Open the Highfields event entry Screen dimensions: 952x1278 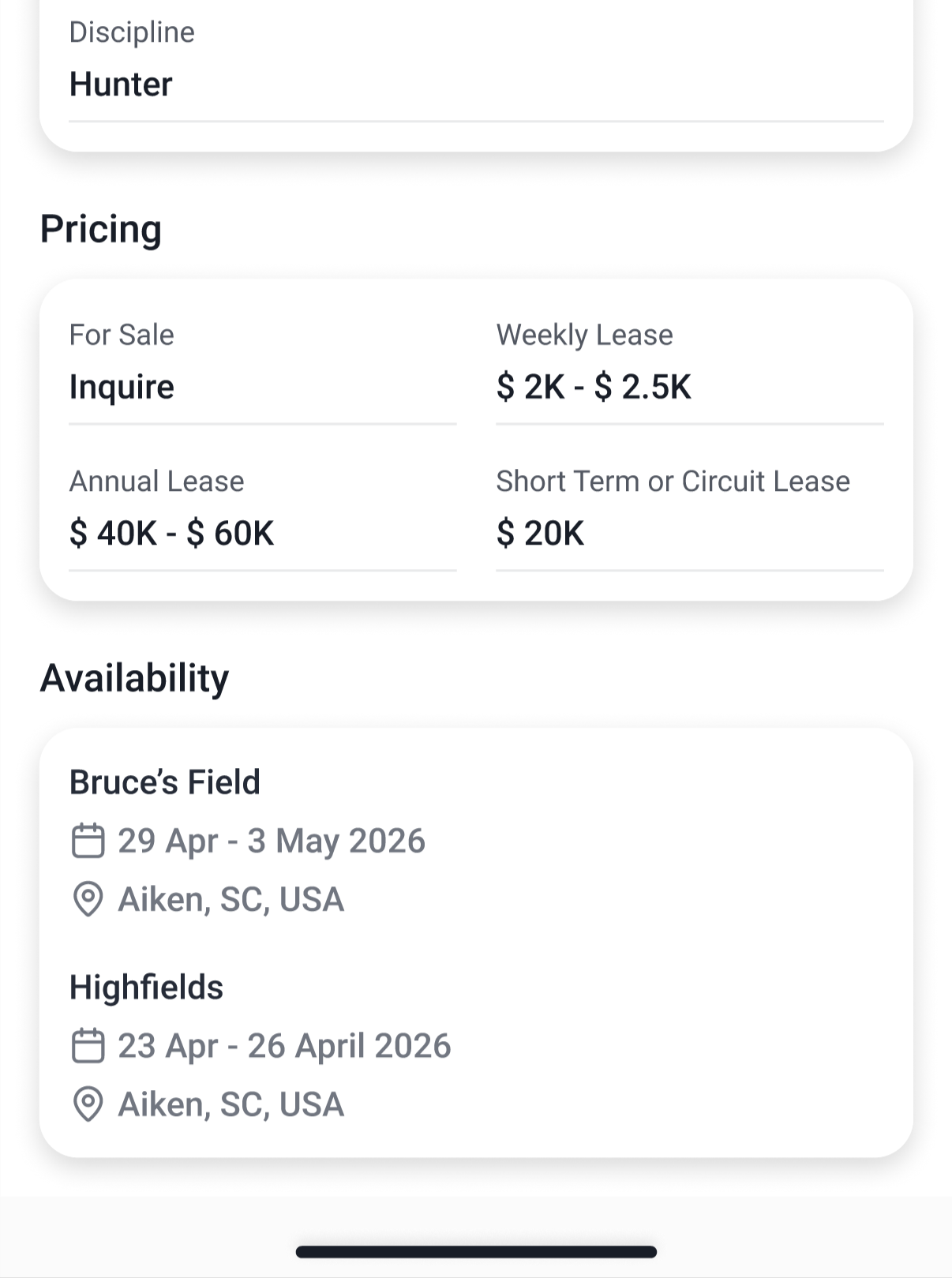click(146, 988)
